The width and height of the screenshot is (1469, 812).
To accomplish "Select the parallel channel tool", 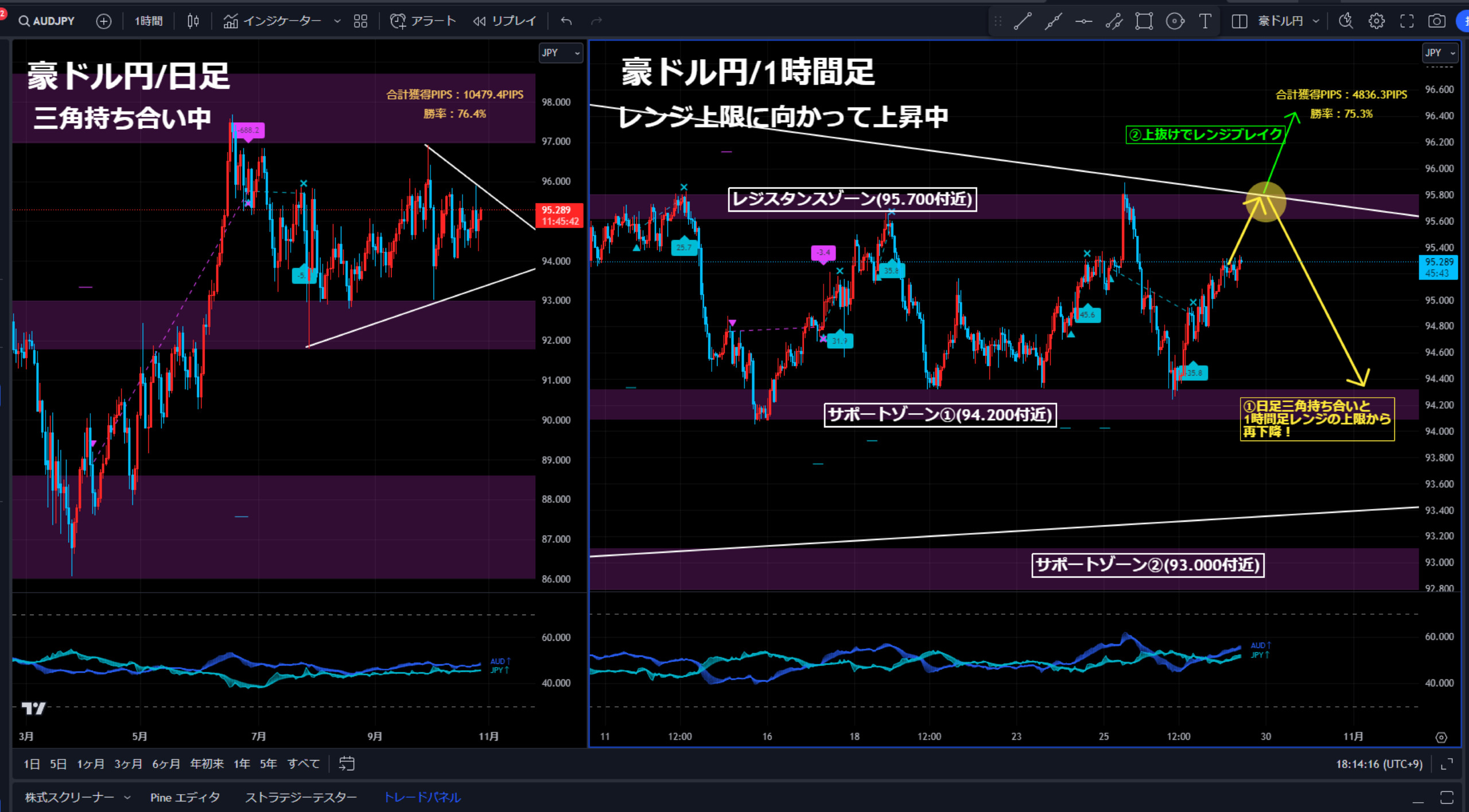I will pyautogui.click(x=1114, y=21).
